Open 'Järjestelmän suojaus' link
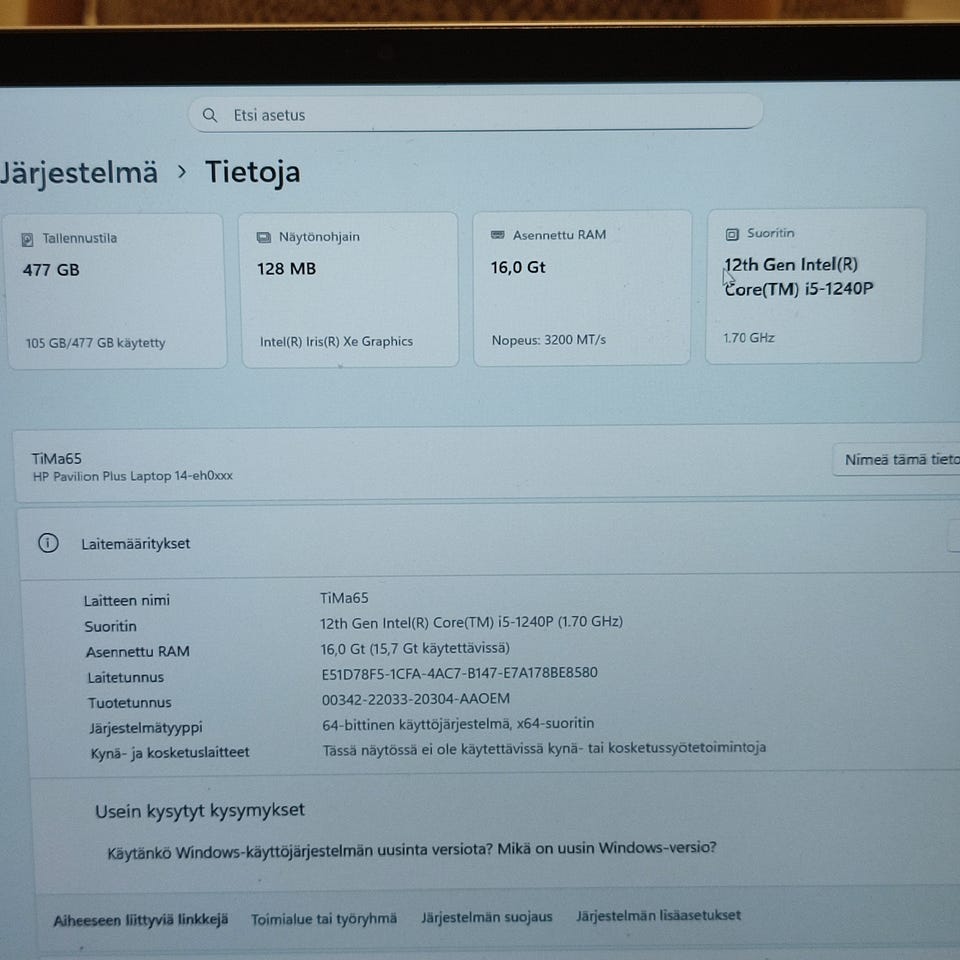This screenshot has width=960, height=960. point(487,917)
